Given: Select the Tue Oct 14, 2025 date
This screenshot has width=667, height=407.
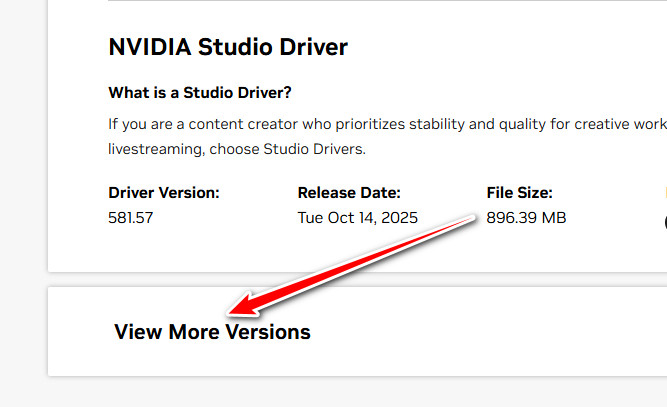Looking at the screenshot, I should pos(358,217).
